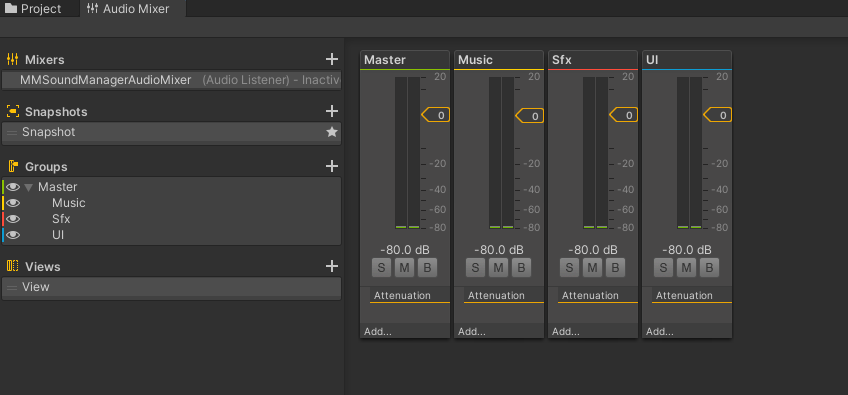848x395 pixels.
Task: Click the UI volume fader handle
Action: point(718,115)
